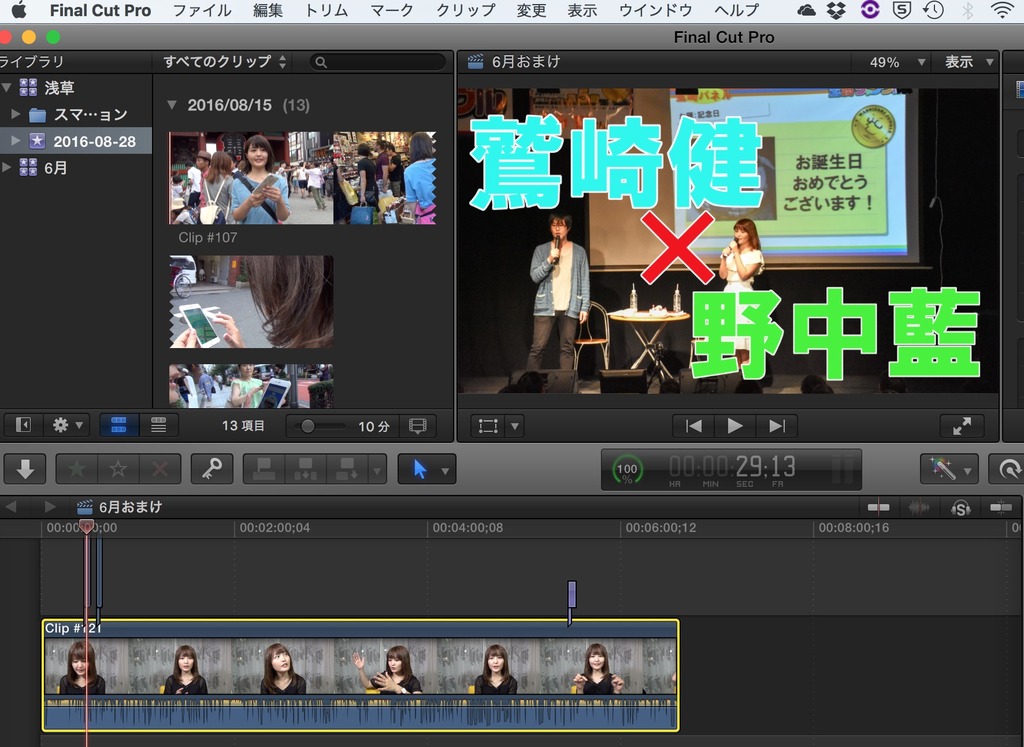Open the transform tool dropdown arrow

point(515,426)
